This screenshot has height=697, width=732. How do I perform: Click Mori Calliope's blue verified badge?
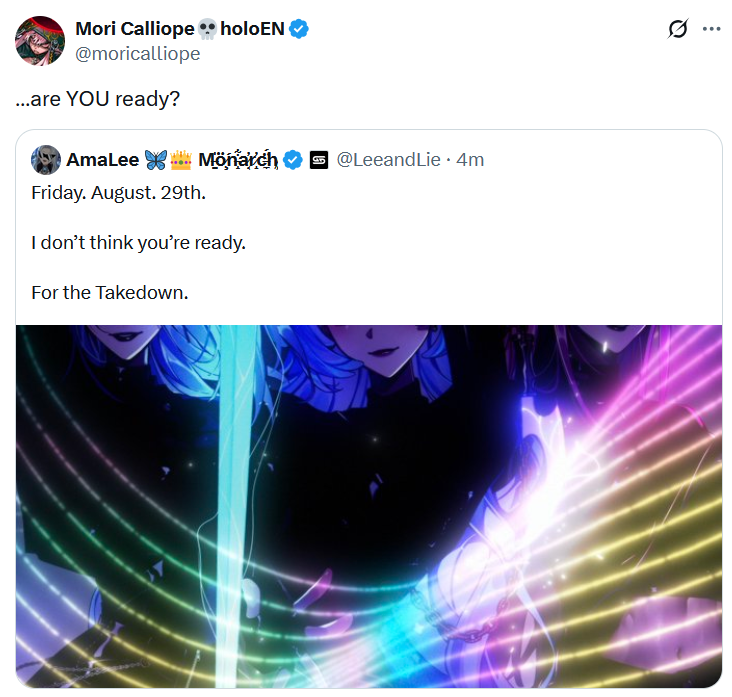[x=299, y=29]
